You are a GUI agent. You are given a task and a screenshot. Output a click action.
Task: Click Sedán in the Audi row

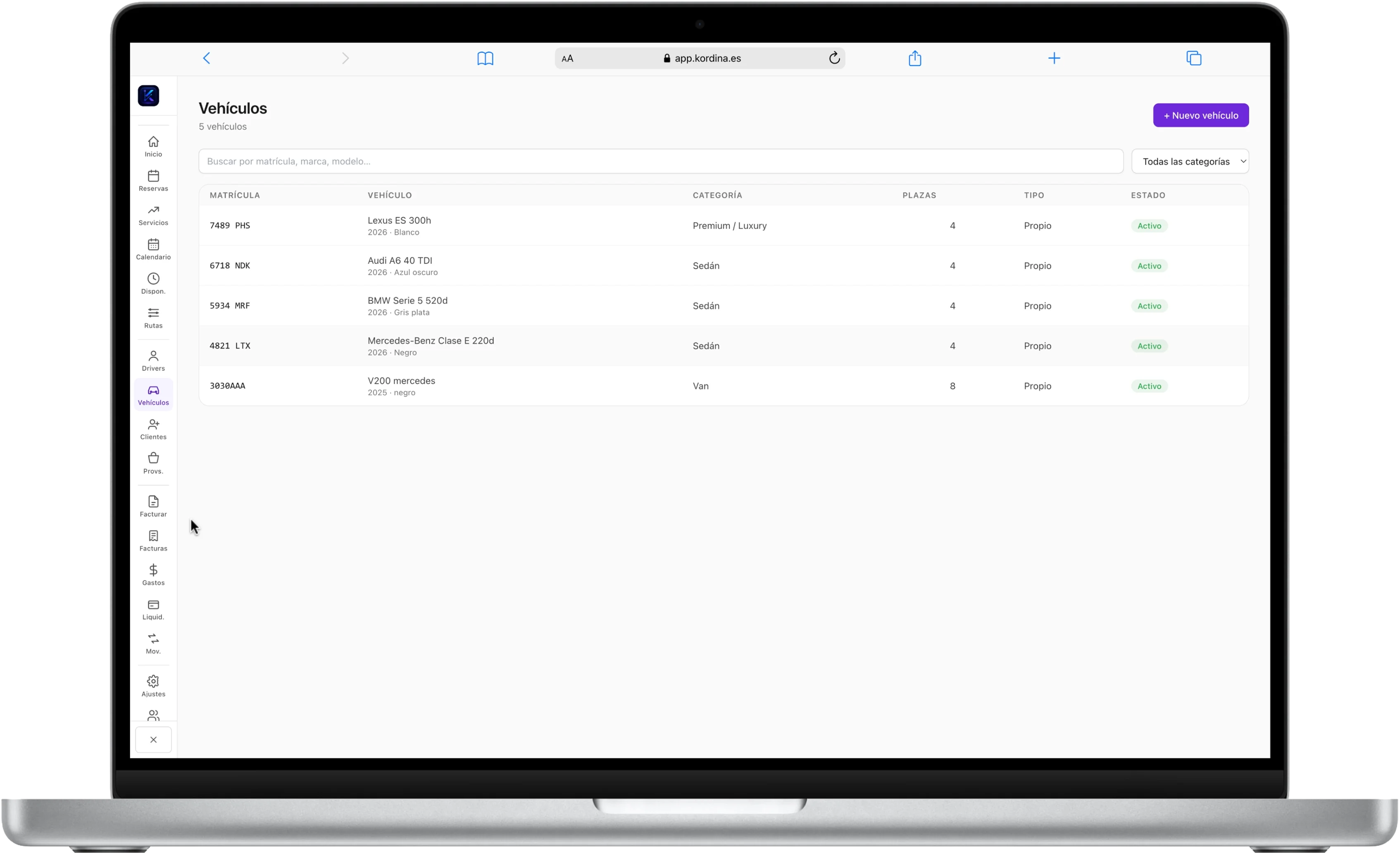click(706, 265)
